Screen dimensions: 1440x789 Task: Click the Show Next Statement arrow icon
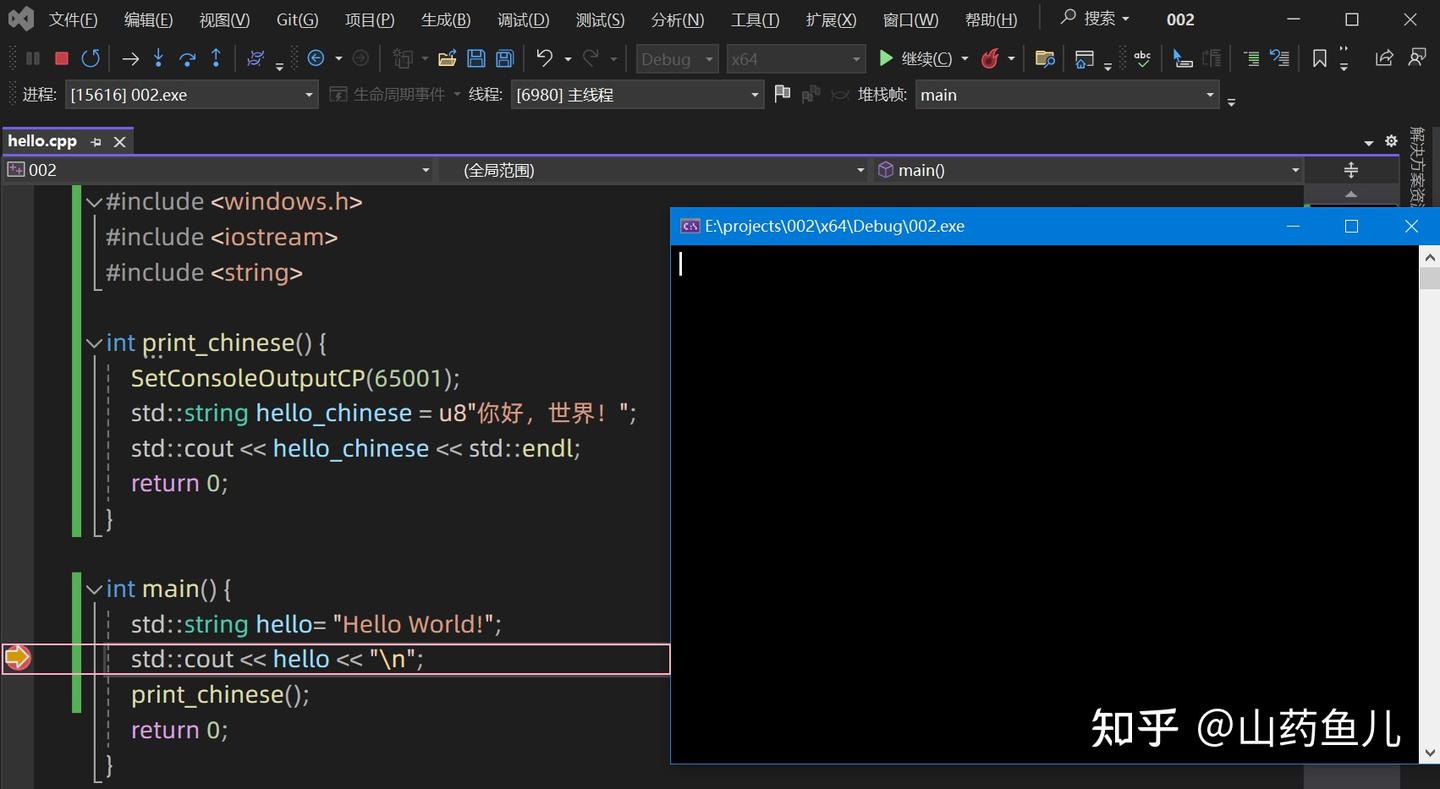tap(130, 59)
